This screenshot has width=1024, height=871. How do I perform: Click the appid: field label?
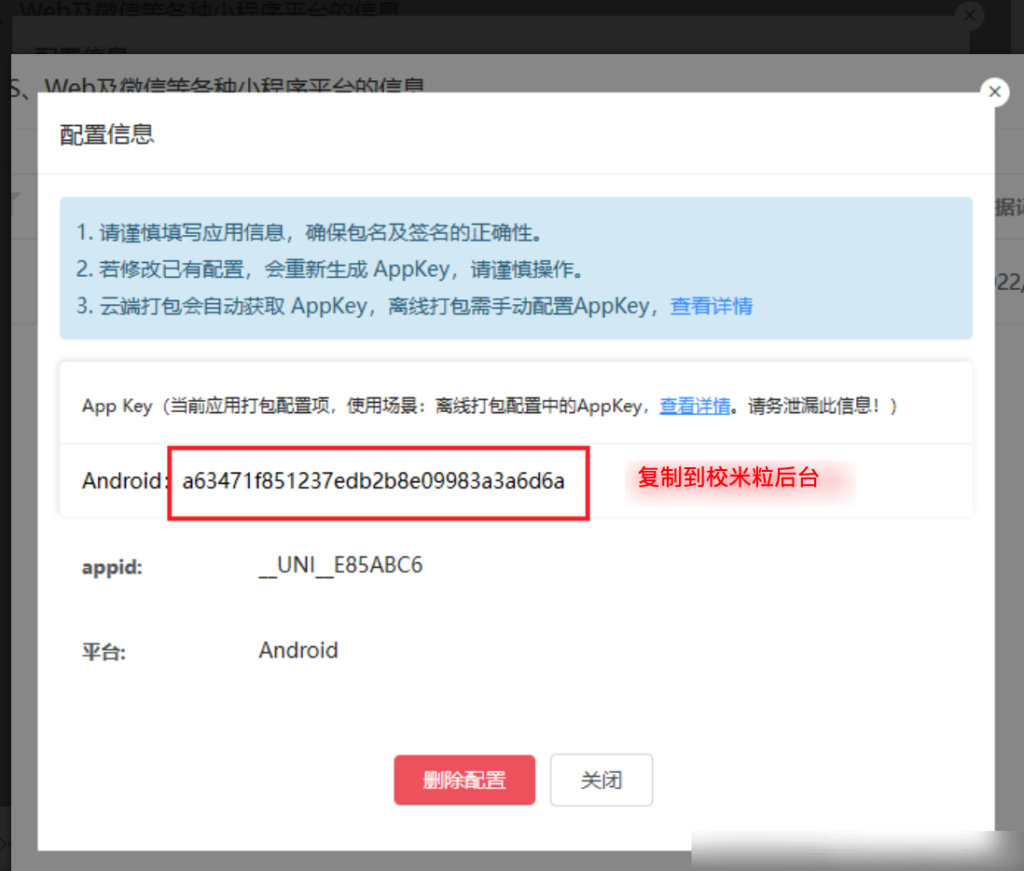pos(112,567)
